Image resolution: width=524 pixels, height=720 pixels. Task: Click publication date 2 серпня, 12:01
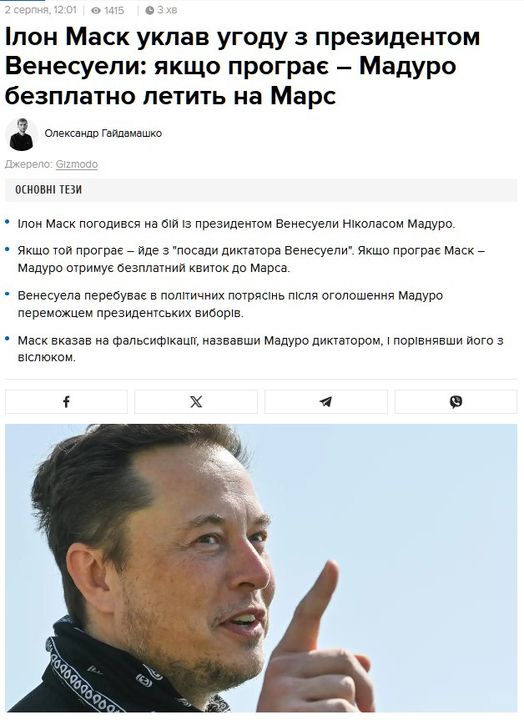[x=40, y=10]
